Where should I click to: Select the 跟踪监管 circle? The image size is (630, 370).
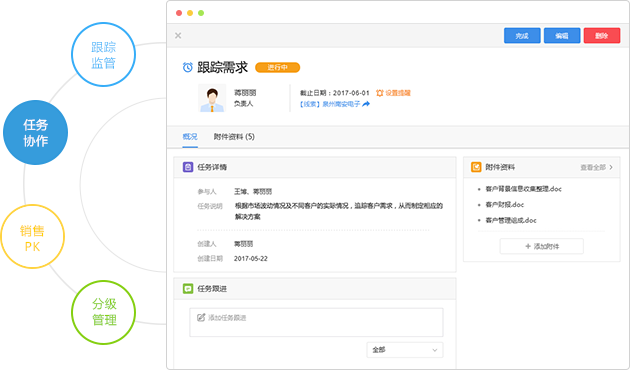[x=104, y=55]
